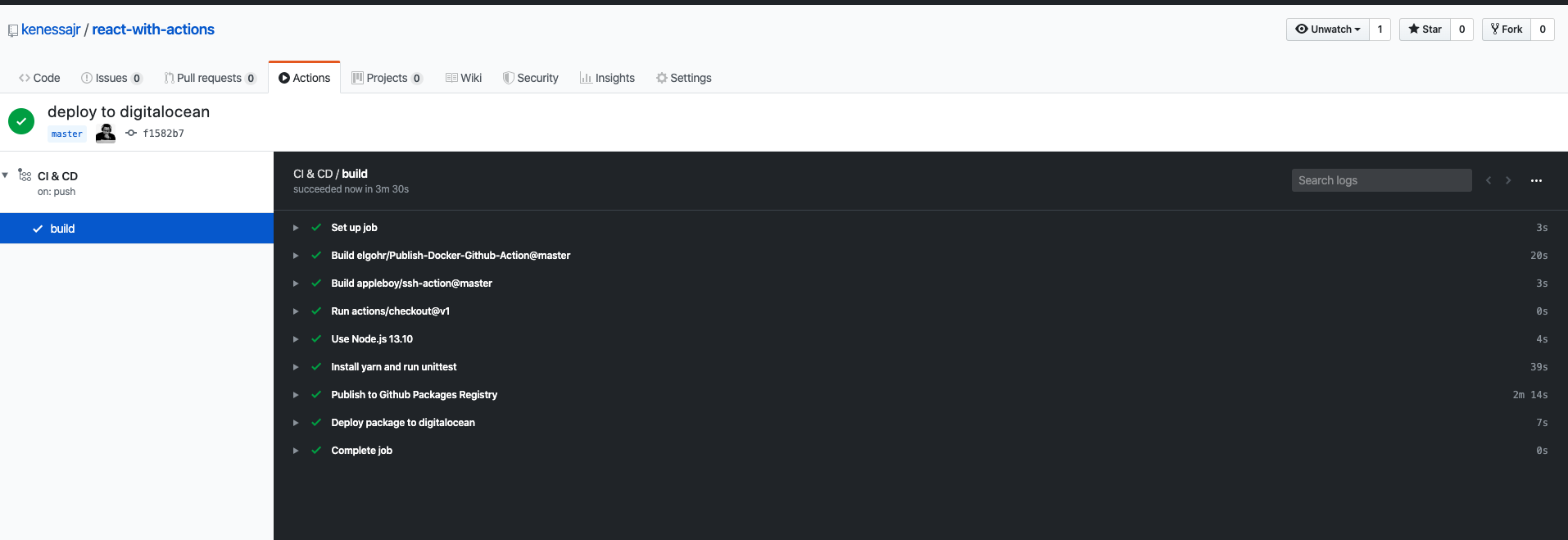The width and height of the screenshot is (1568, 540).
Task: Click green check beside Build appleboy step
Action: 316,284
